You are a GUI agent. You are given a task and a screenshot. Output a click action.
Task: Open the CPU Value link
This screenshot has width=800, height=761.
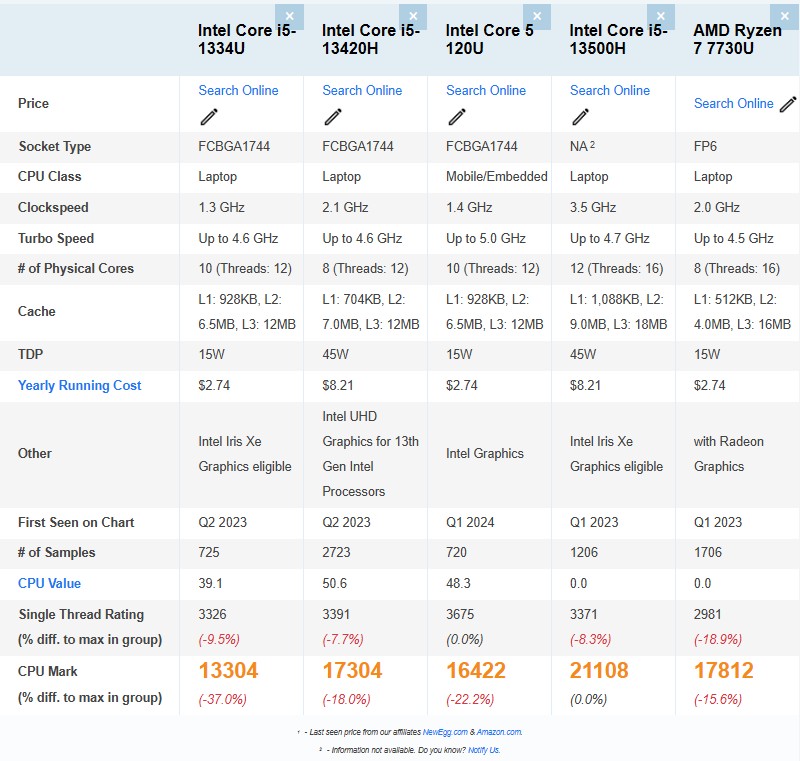click(x=49, y=583)
